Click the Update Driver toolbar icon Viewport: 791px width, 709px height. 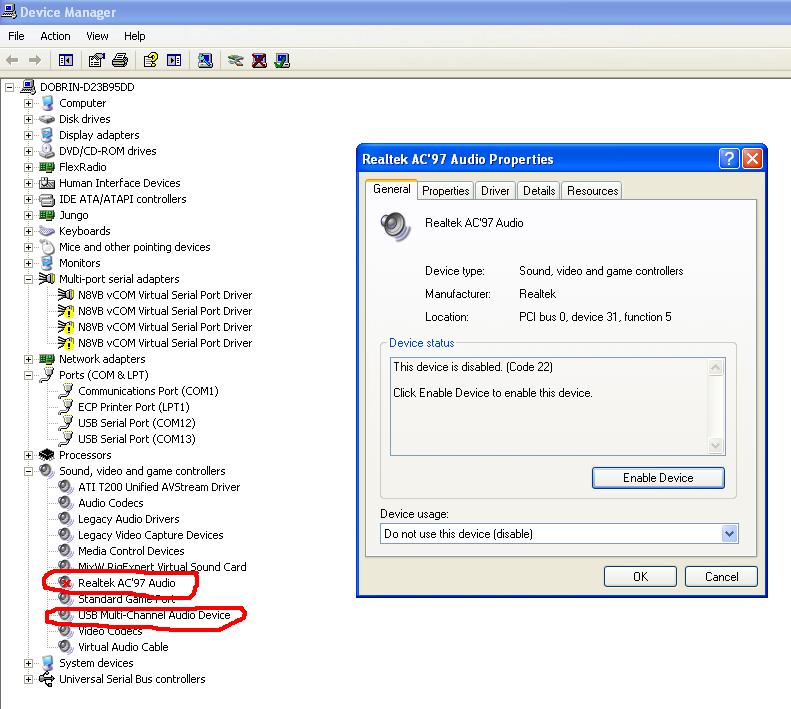pyautogui.click(x=235, y=61)
